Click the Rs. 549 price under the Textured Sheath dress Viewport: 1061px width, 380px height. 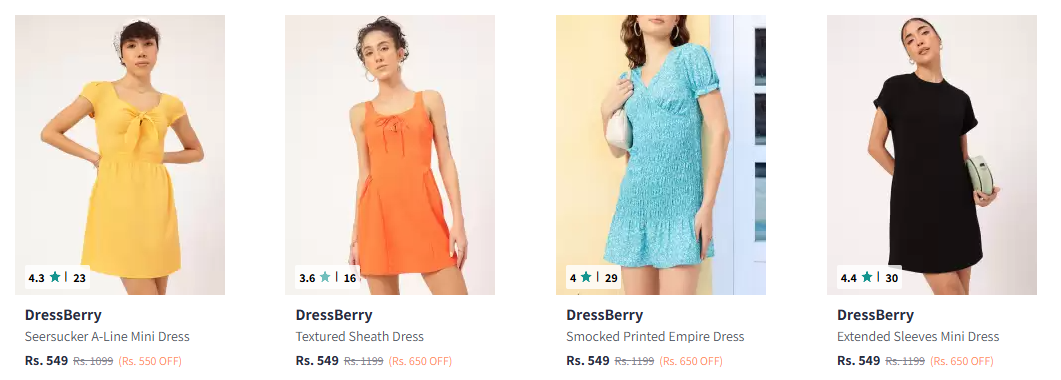pyautogui.click(x=317, y=360)
